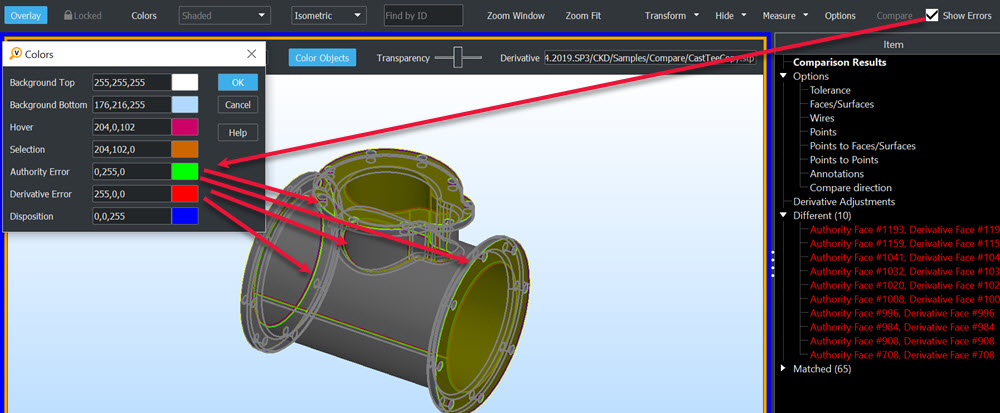Screen dimensions: 1000x413
Task: Open the Shaded display mode dropdown
Action: [225, 16]
